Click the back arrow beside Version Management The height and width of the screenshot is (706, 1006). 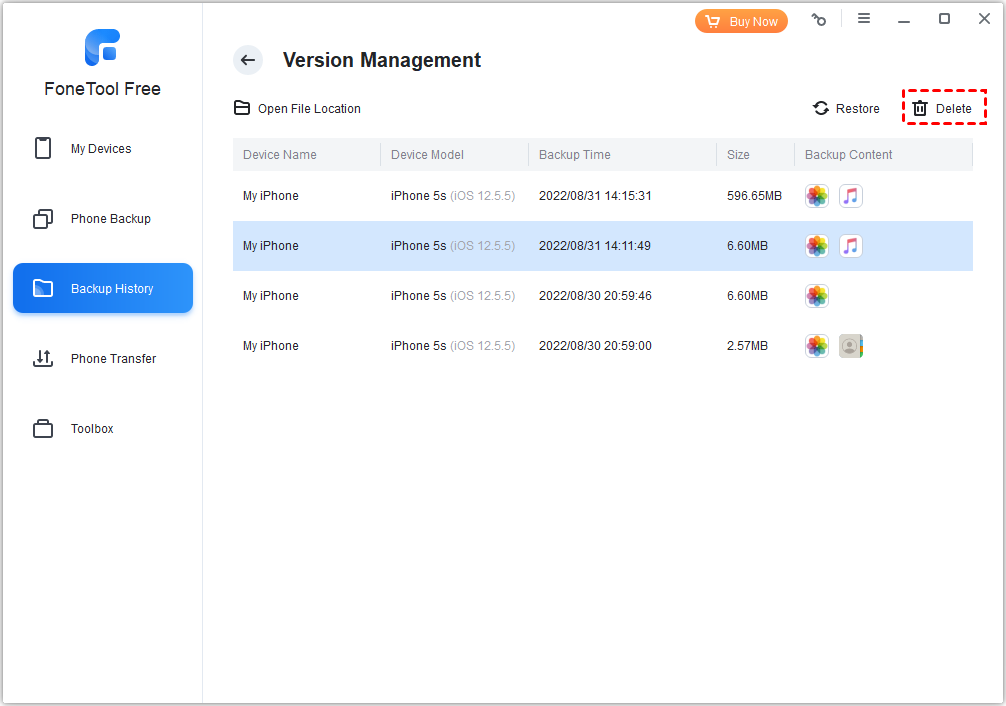tap(248, 60)
